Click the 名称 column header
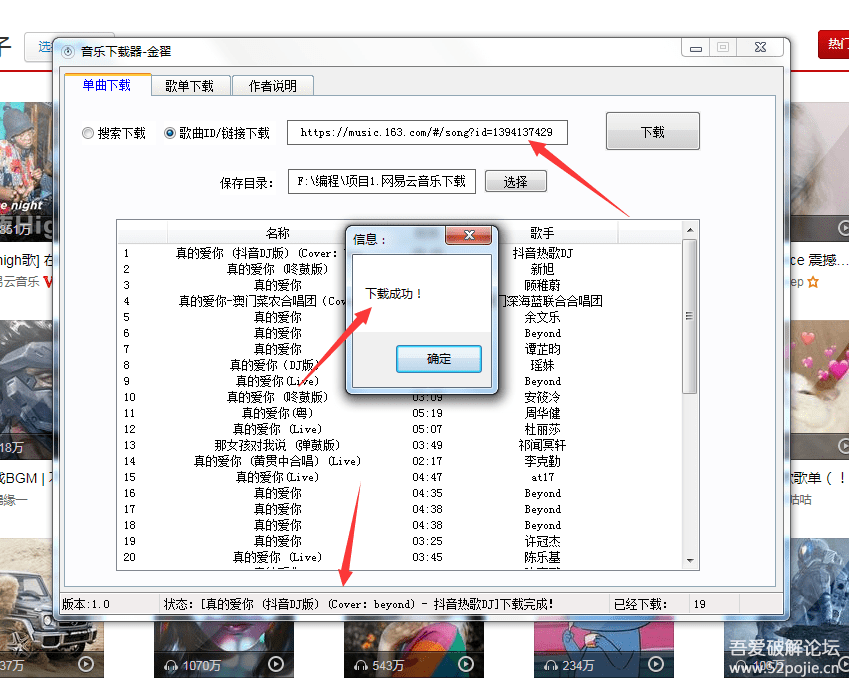 click(277, 233)
